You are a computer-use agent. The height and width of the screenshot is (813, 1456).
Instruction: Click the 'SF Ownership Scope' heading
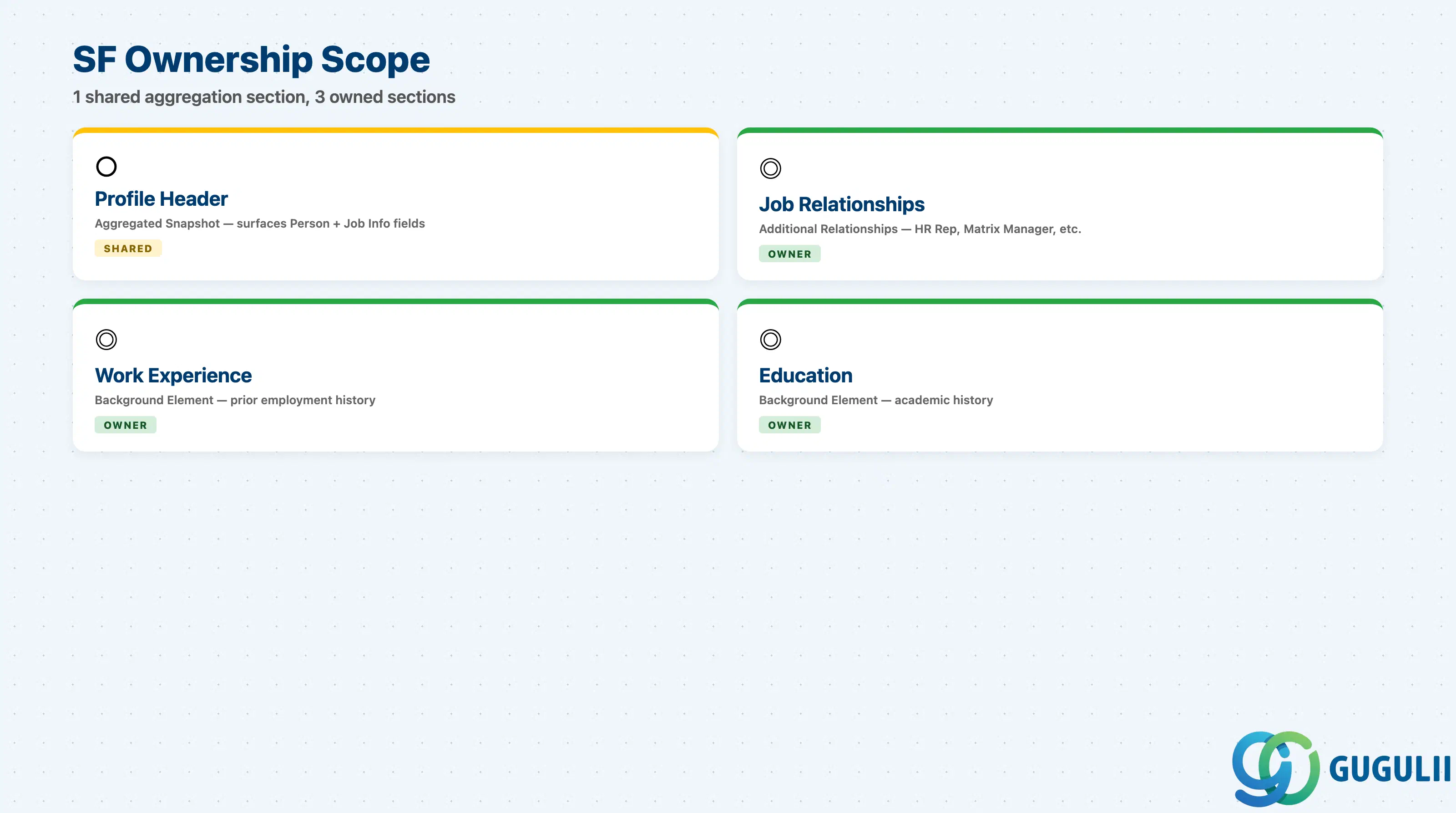(252, 59)
